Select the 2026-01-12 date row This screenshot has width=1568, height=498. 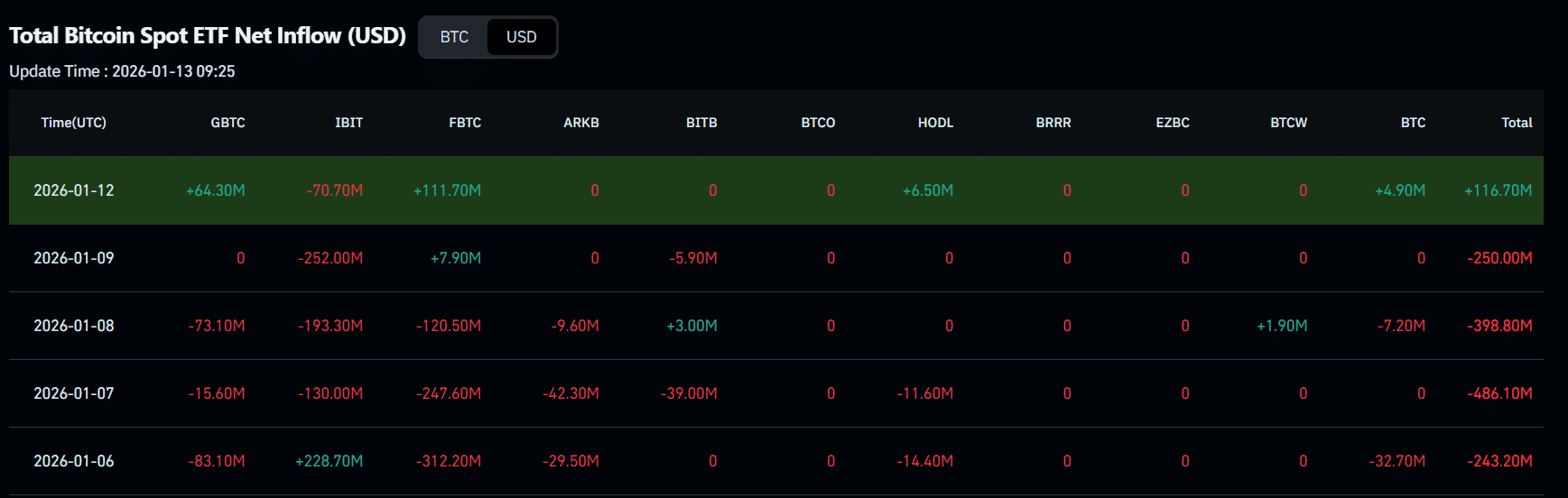point(74,190)
